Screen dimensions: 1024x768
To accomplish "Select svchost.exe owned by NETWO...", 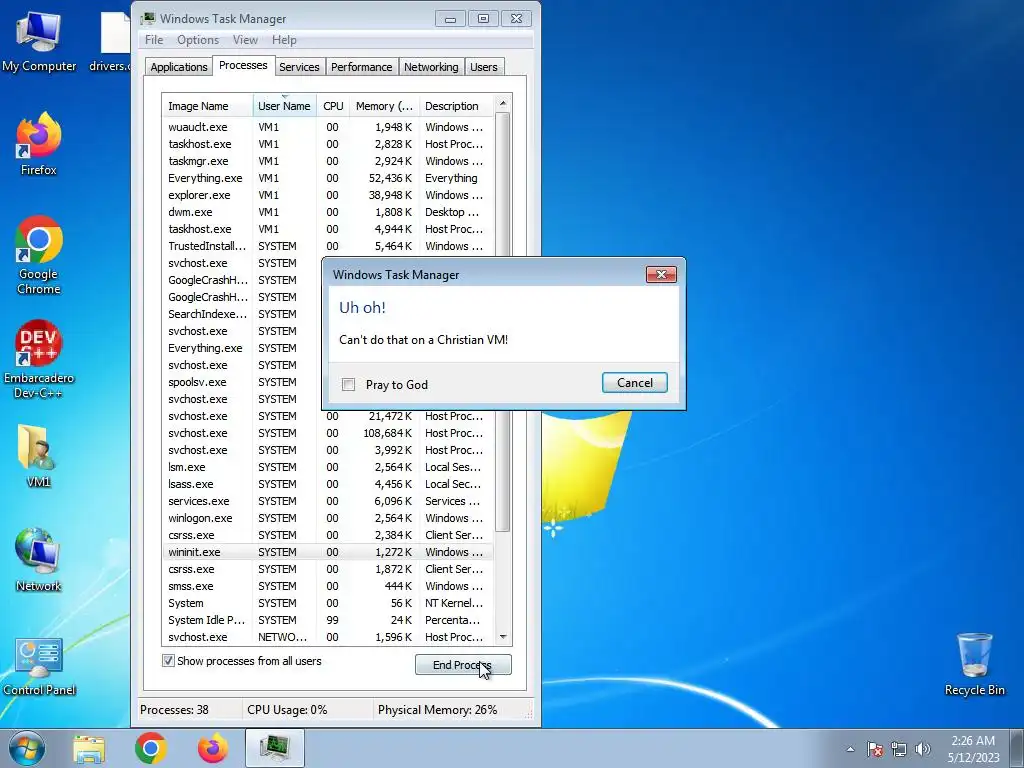I will pos(328,637).
